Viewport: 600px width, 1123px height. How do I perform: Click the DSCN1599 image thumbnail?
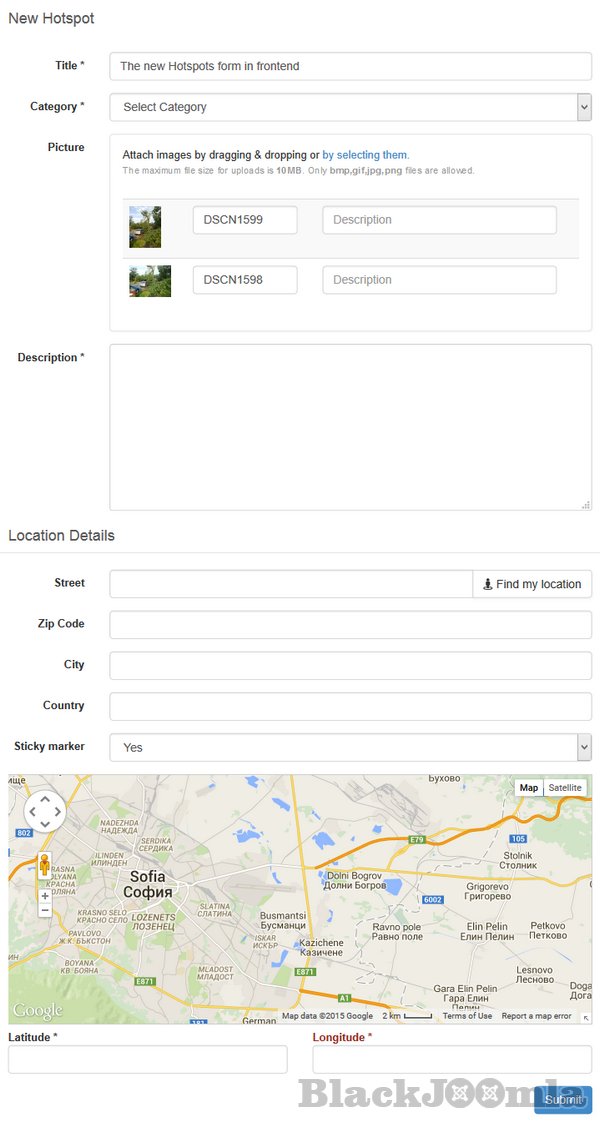[x=145, y=227]
